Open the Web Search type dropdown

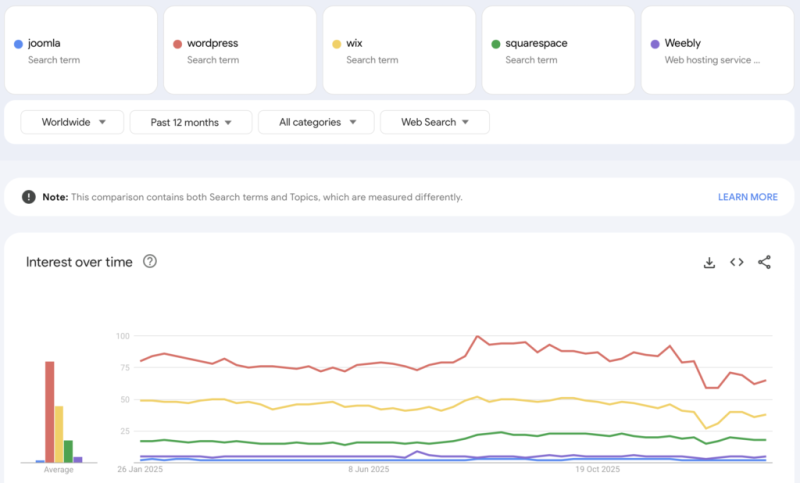click(x=435, y=122)
